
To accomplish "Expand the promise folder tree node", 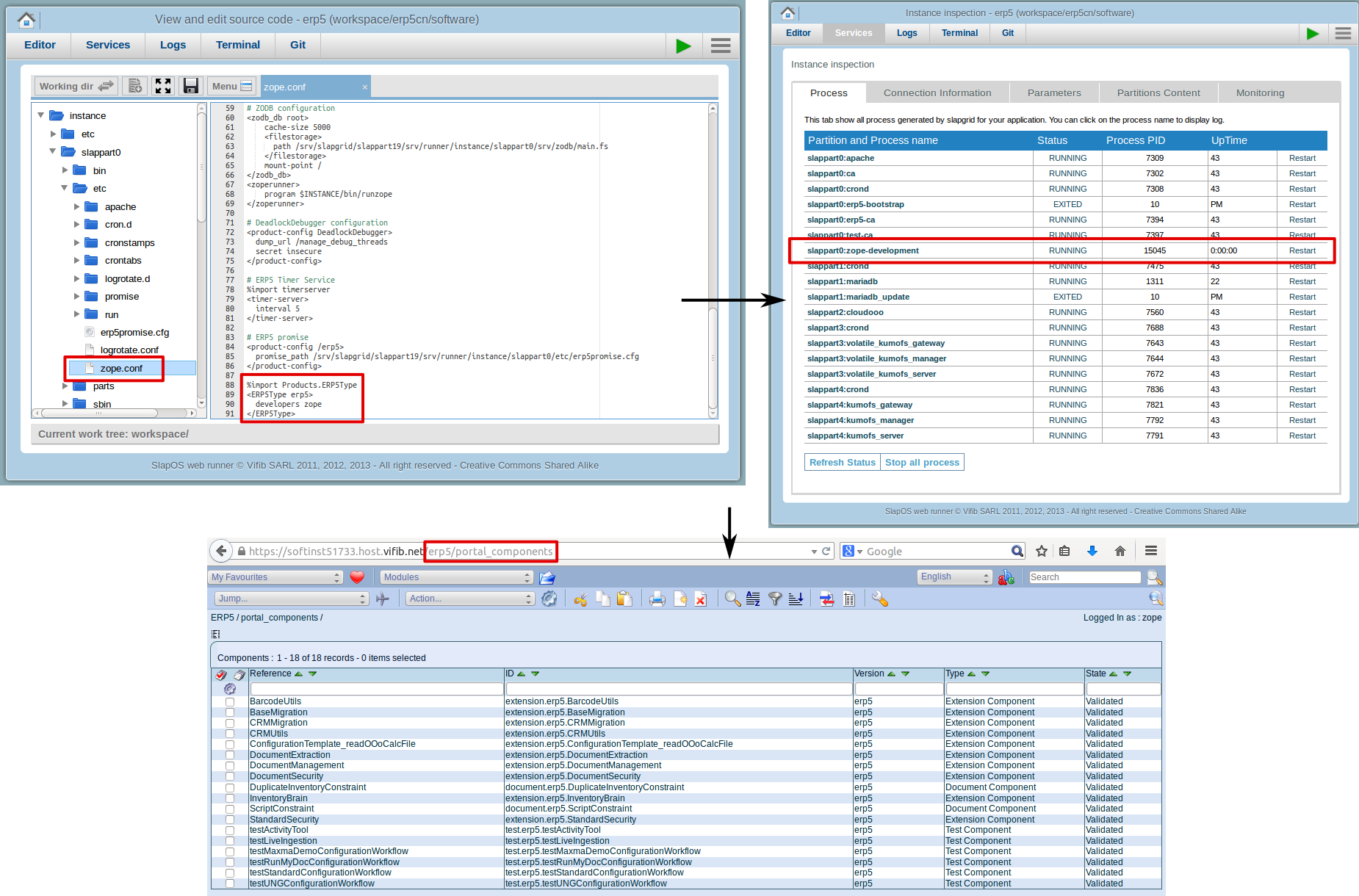I will [x=76, y=297].
